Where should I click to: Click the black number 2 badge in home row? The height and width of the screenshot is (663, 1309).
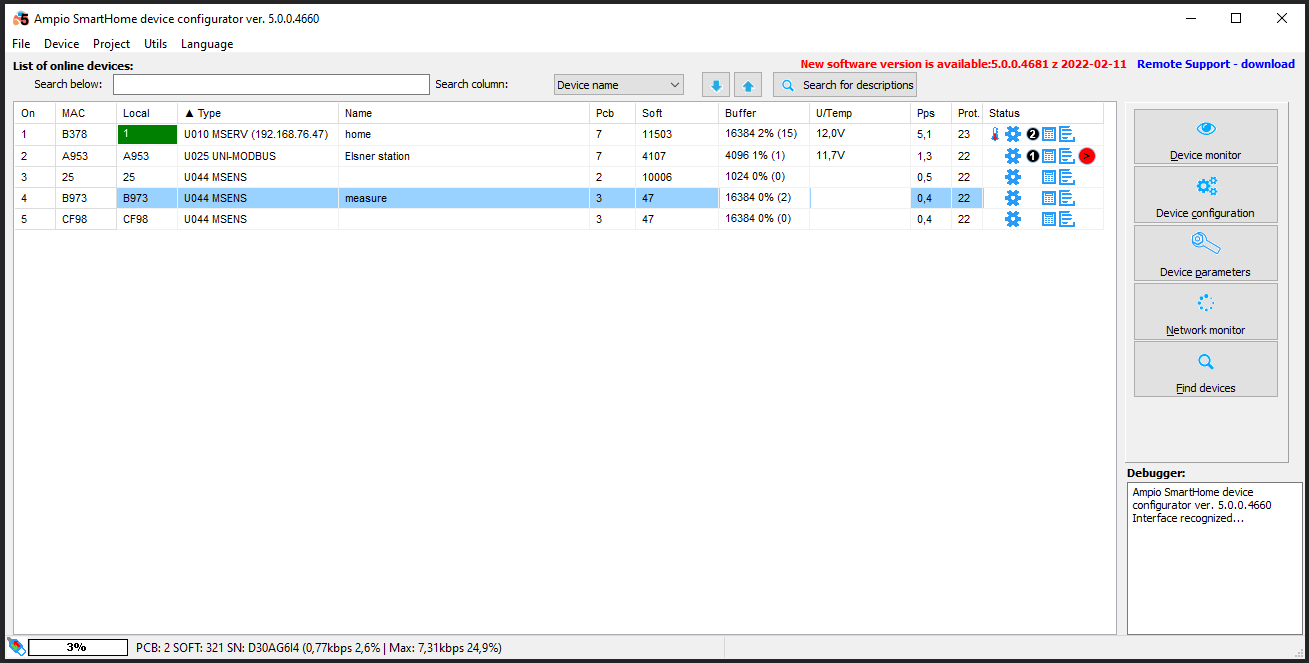tap(1033, 134)
